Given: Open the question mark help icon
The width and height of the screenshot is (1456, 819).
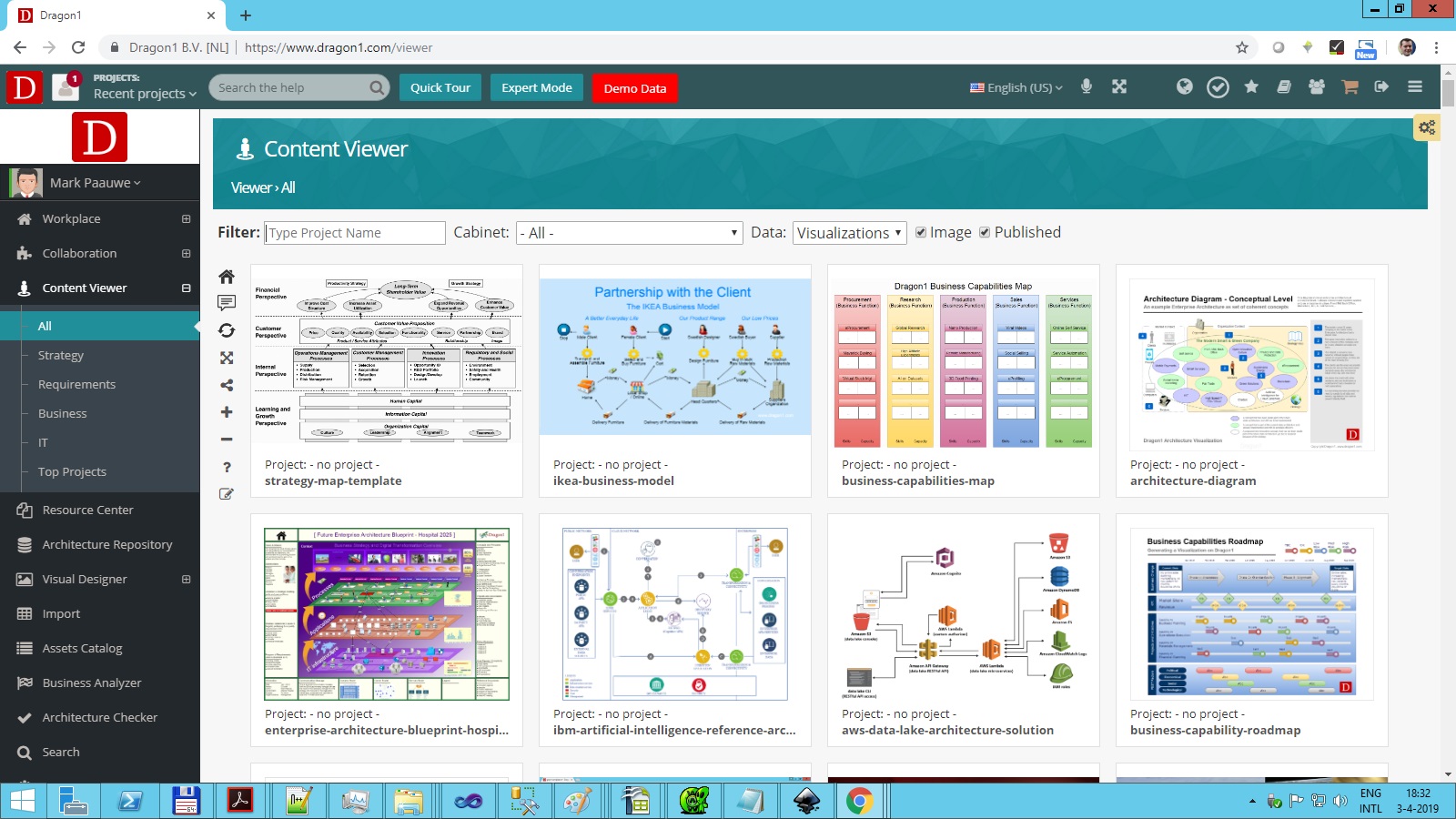Looking at the screenshot, I should point(227,467).
